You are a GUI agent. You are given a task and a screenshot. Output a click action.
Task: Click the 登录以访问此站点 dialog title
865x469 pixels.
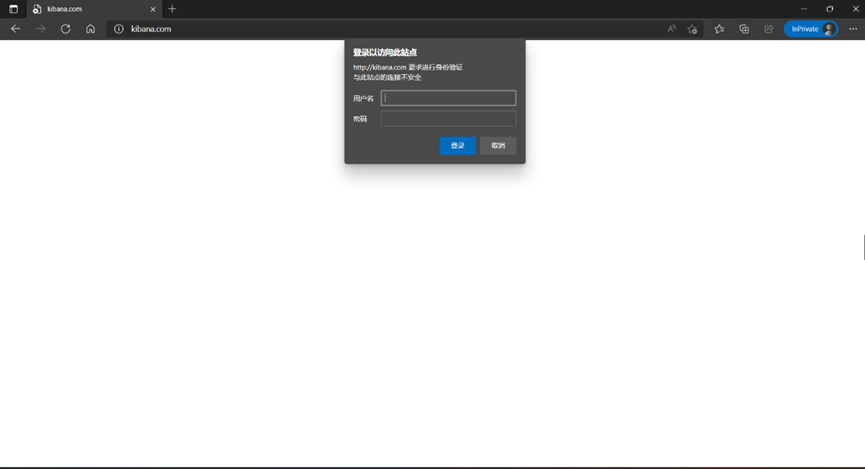click(x=385, y=52)
